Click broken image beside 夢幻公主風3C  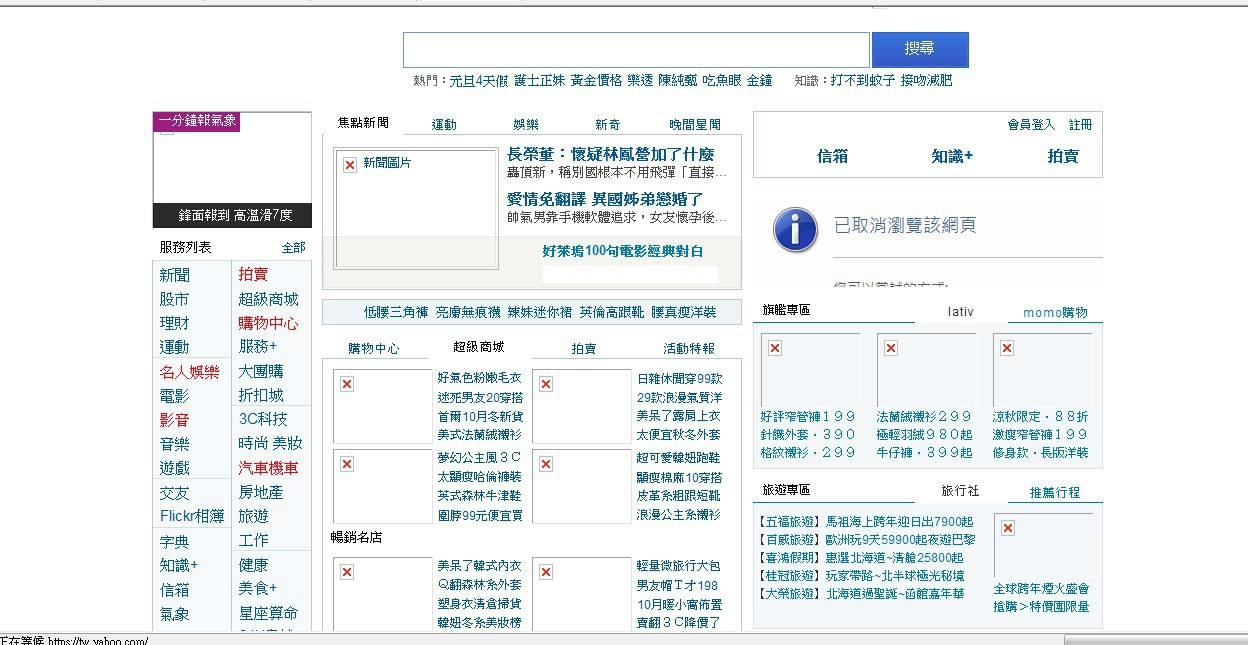[383, 486]
